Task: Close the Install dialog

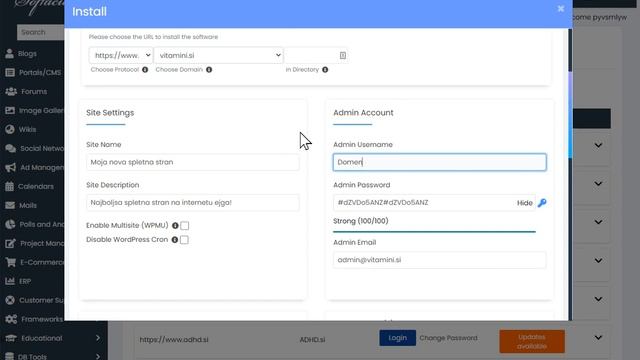Action: [x=561, y=9]
